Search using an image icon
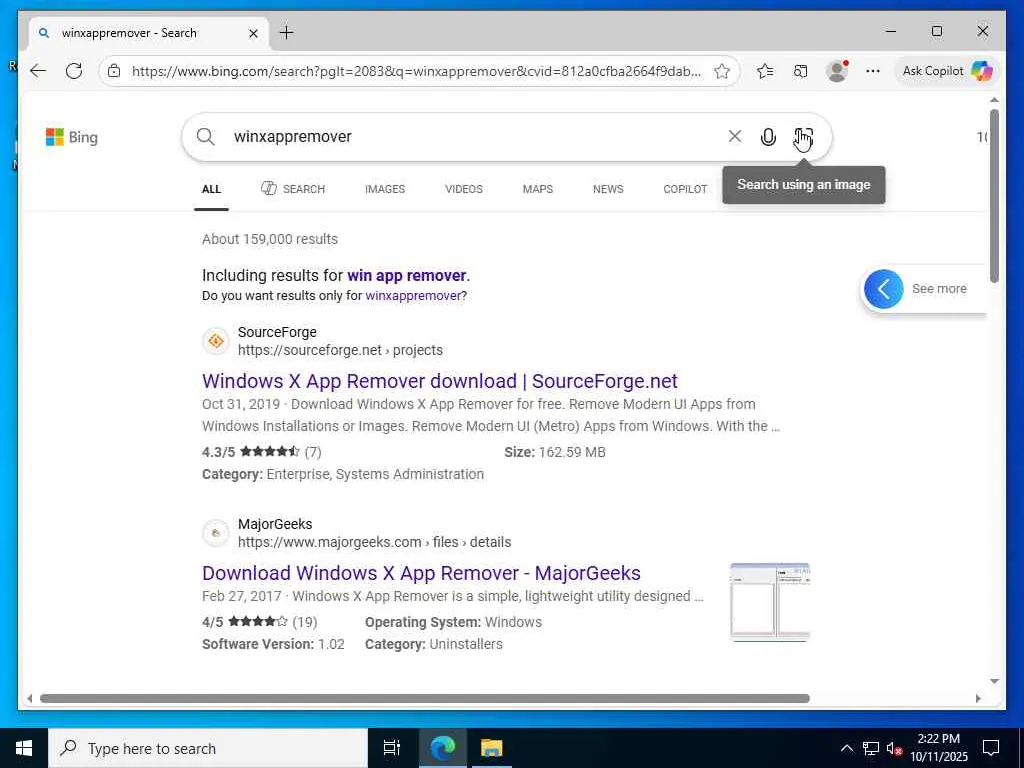1024x768 pixels. tap(803, 136)
